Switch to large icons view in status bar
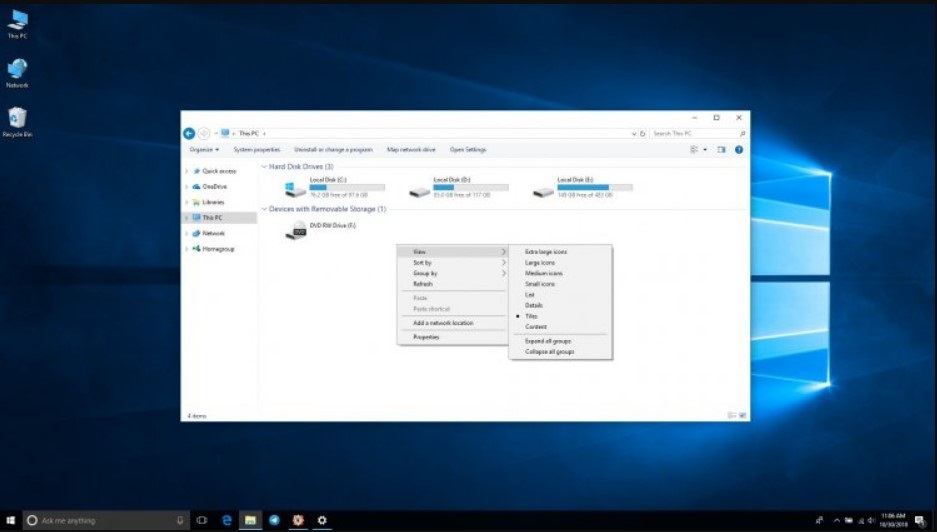The width and height of the screenshot is (937, 532). 743,415
